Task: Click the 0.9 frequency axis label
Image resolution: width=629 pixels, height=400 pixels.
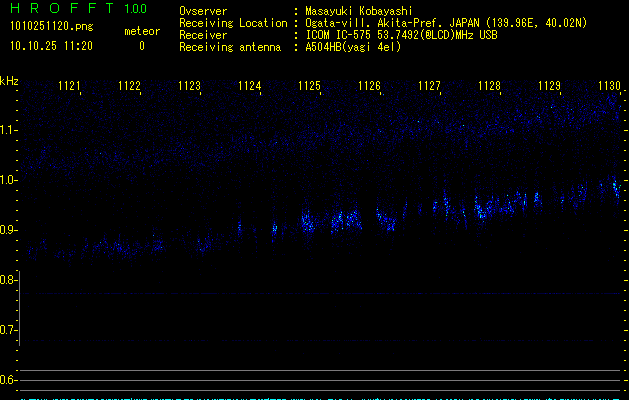Action: pyautogui.click(x=9, y=230)
